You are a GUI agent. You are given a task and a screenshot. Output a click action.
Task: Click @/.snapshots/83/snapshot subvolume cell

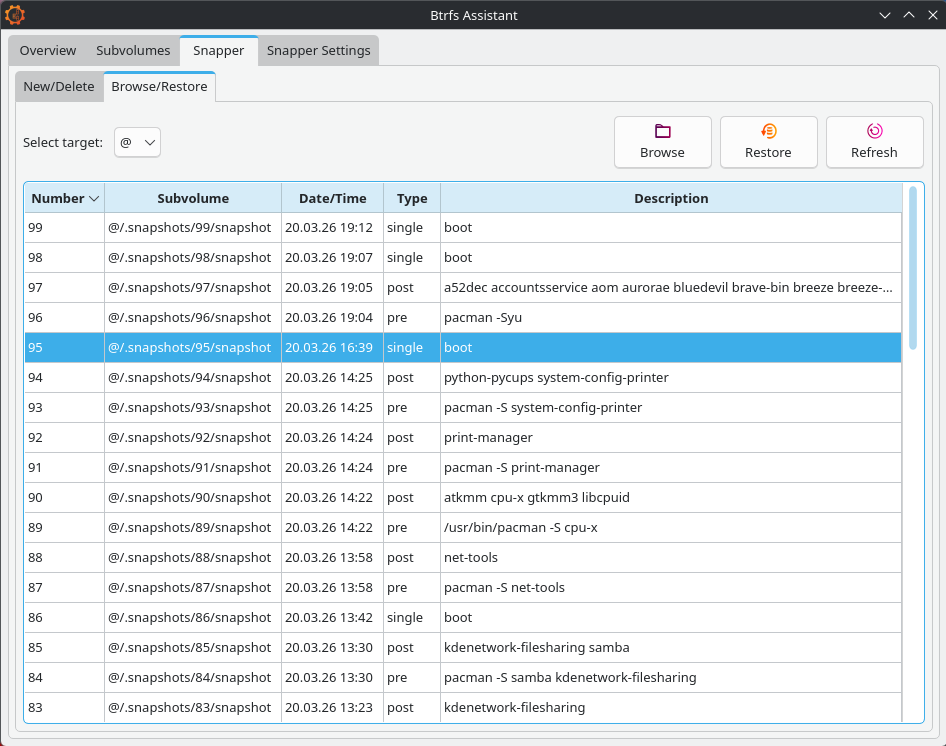(x=193, y=707)
